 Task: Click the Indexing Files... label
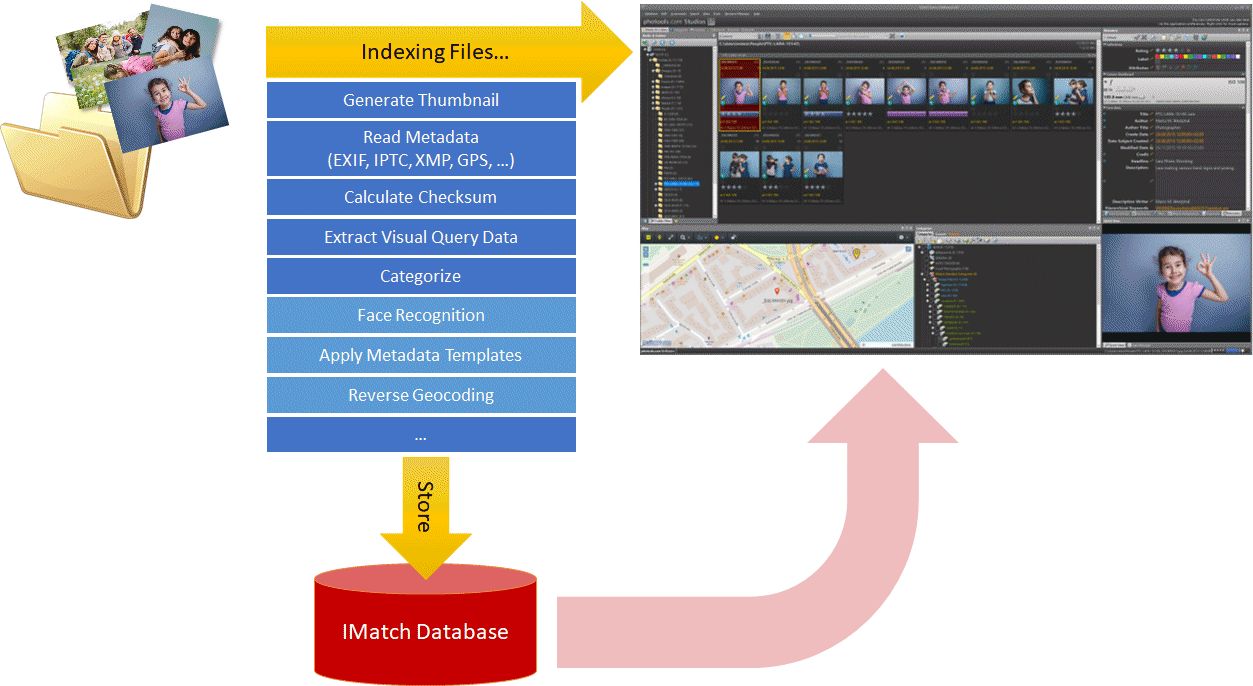pos(435,52)
